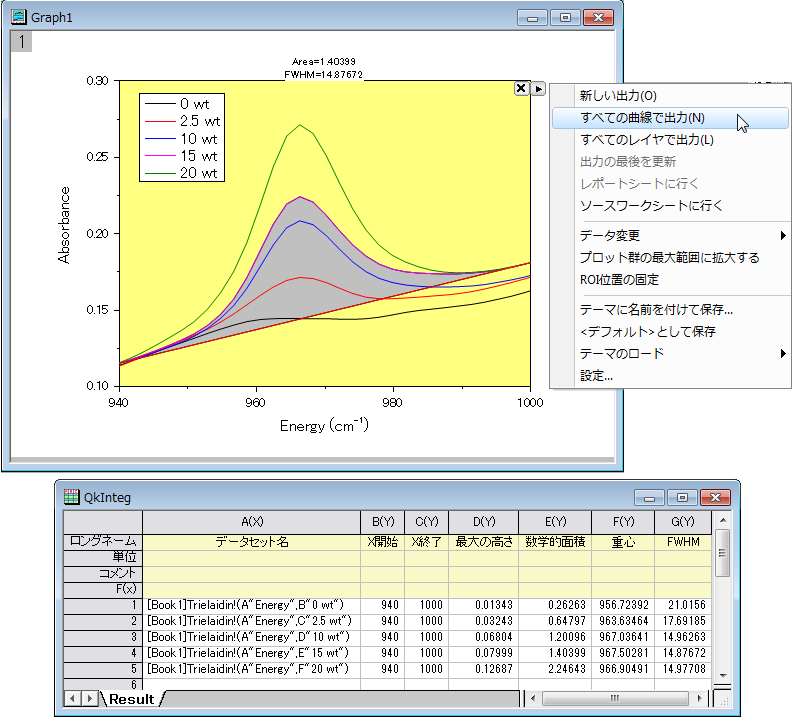Select column header D(Y)
Image resolution: width=793 pixels, height=721 pixels.
tap(483, 522)
